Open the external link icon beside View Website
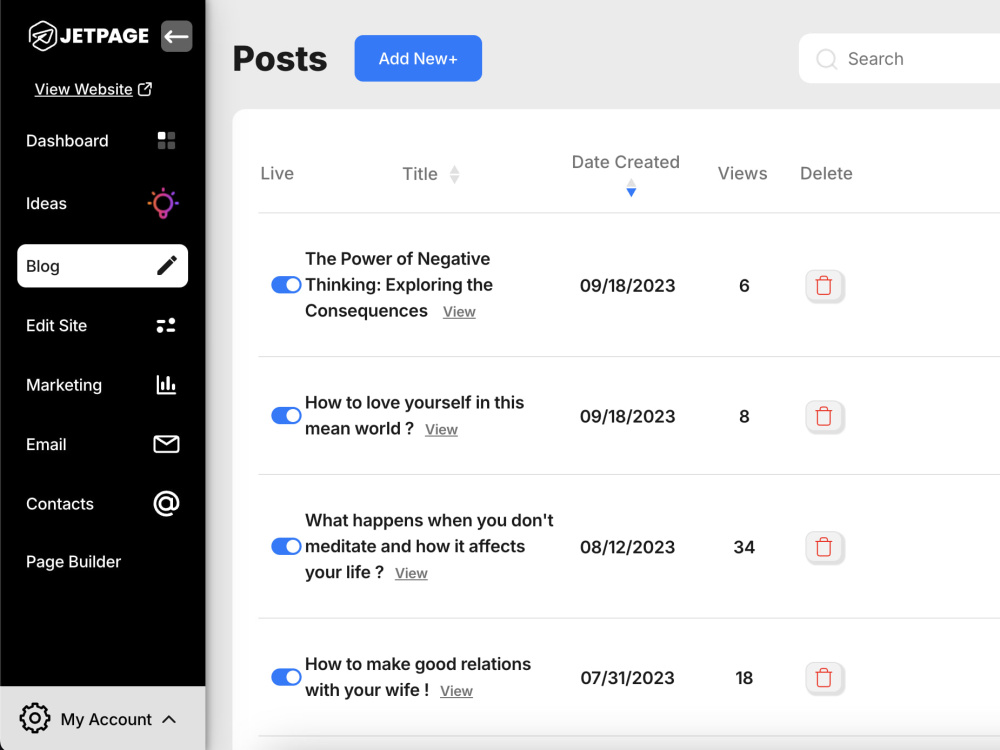The image size is (1000, 750). (145, 89)
